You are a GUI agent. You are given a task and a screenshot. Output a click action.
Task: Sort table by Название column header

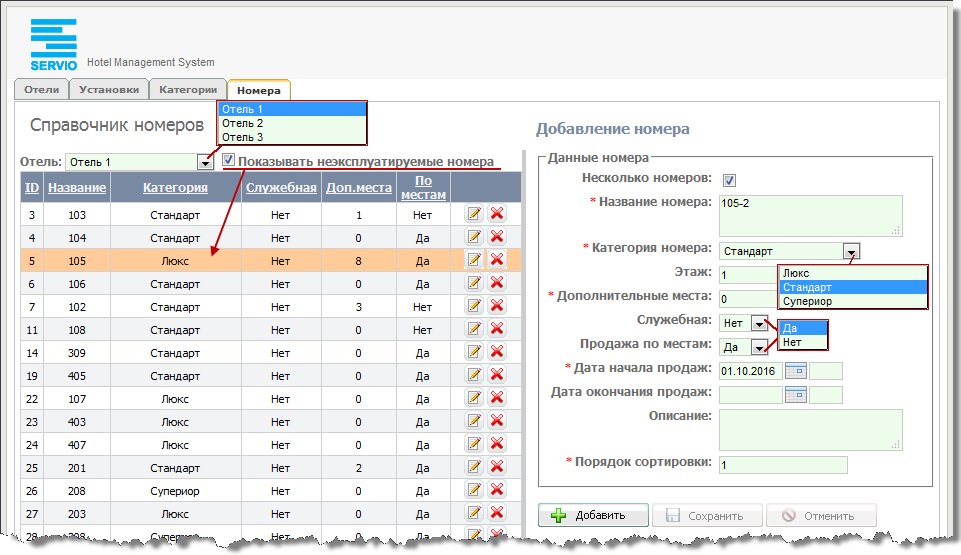77,187
